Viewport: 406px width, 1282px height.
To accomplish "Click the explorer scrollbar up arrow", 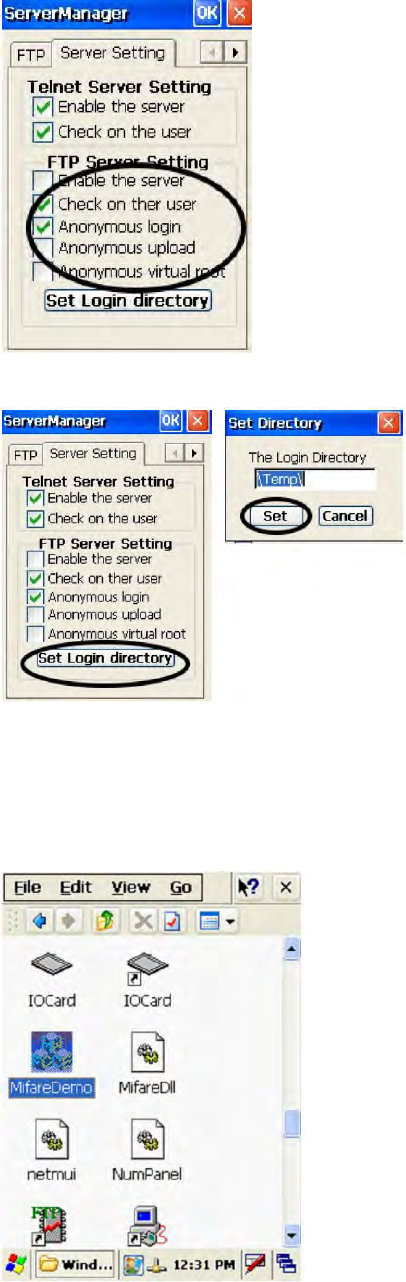I will pos(292,950).
